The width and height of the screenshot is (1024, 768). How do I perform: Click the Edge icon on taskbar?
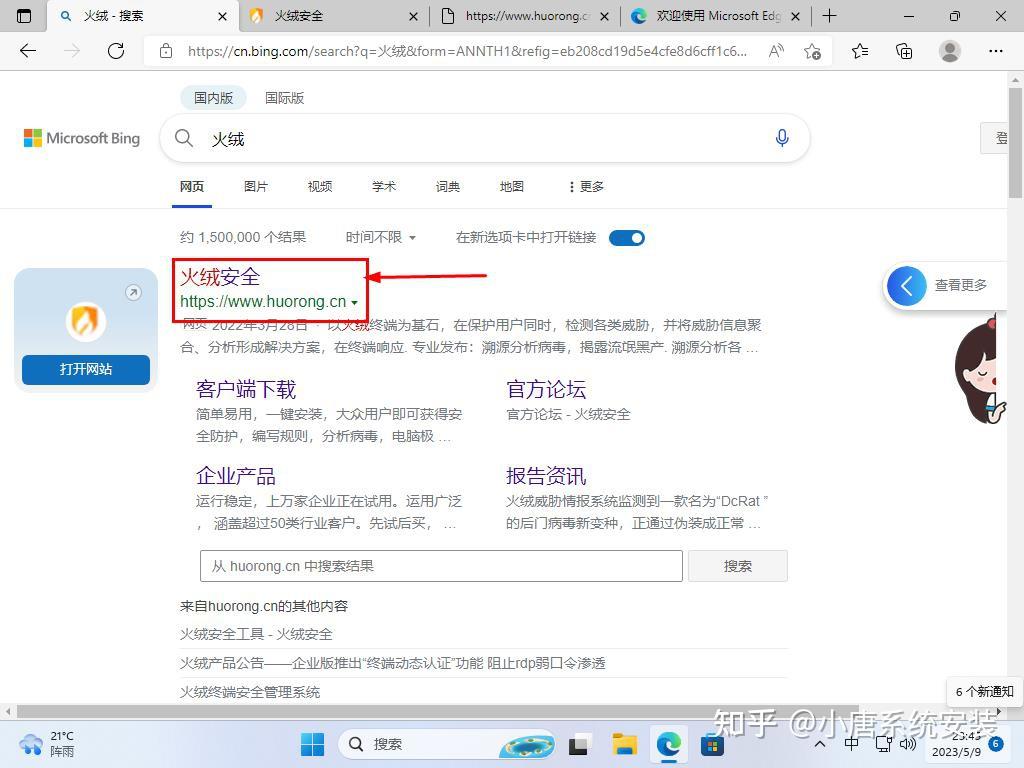669,744
